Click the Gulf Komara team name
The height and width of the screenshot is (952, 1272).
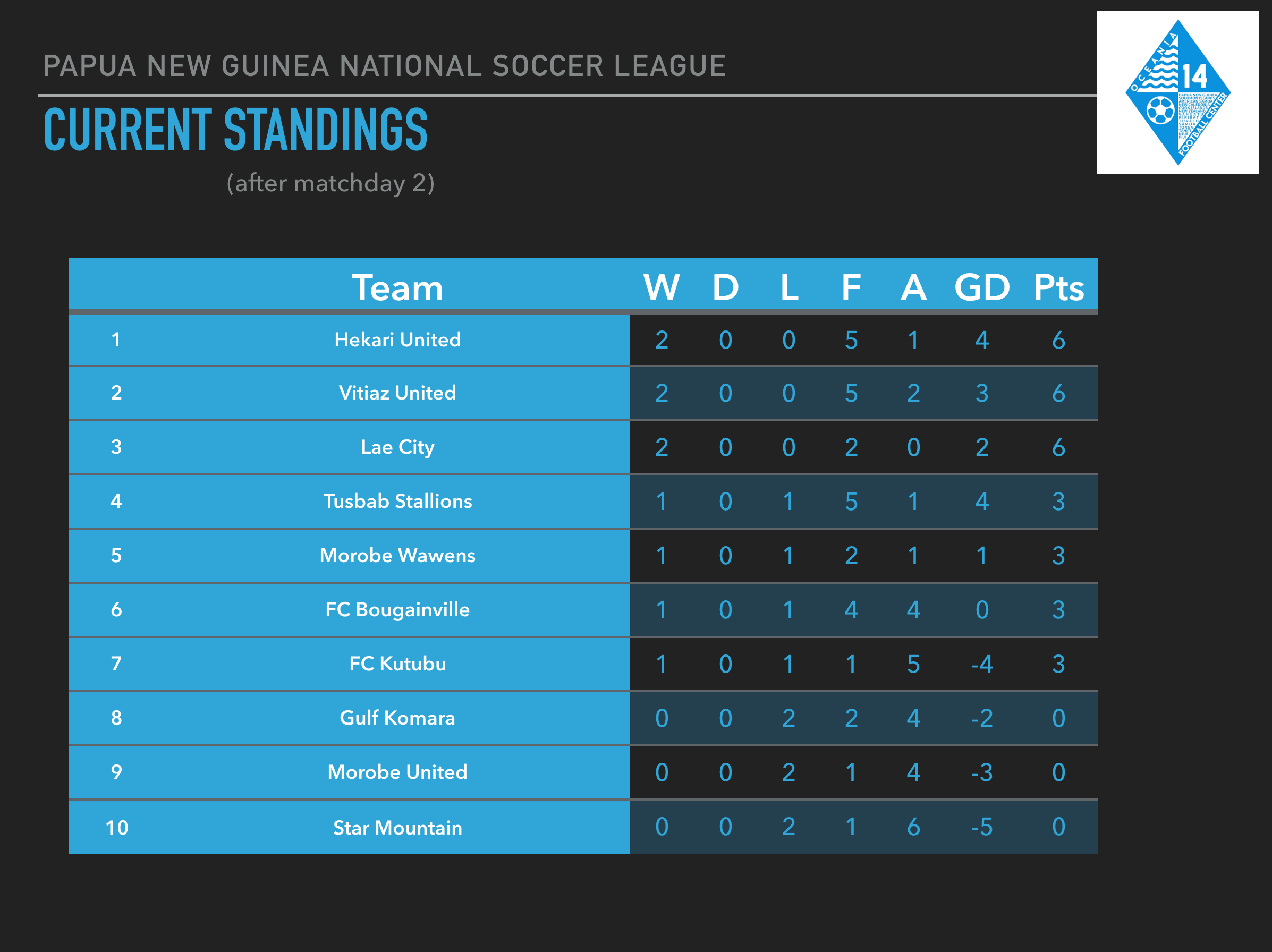[x=397, y=718]
